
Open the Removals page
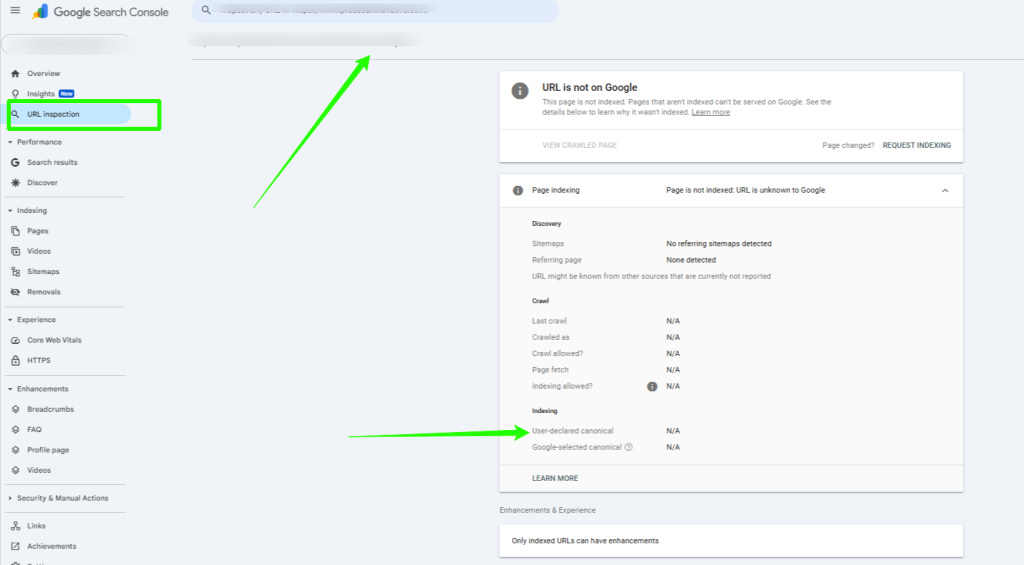coord(44,292)
